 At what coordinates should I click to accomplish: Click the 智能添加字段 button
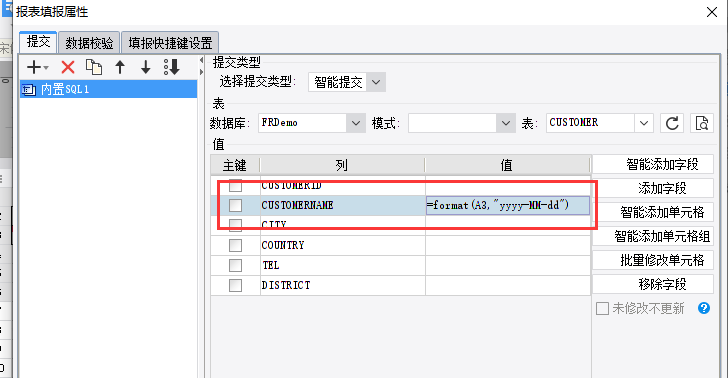653,164
